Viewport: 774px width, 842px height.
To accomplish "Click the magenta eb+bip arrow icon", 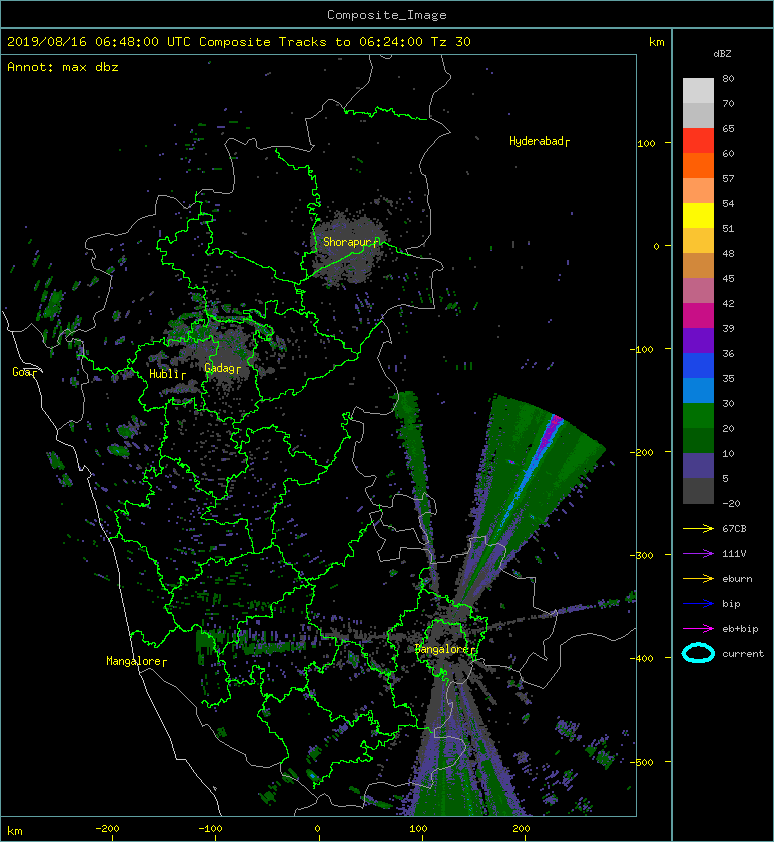I will click(x=698, y=628).
